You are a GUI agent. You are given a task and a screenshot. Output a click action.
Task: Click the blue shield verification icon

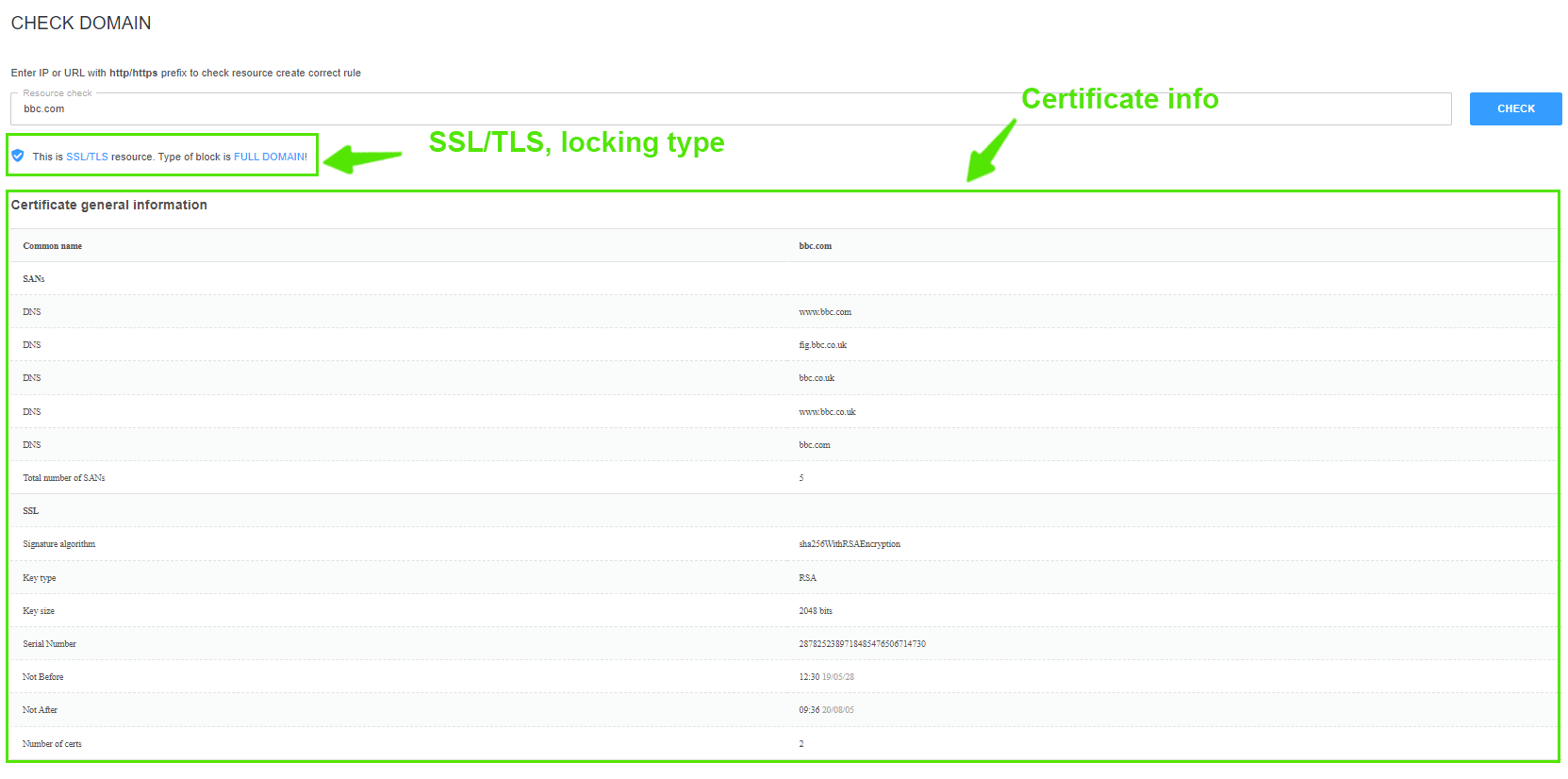[18, 156]
